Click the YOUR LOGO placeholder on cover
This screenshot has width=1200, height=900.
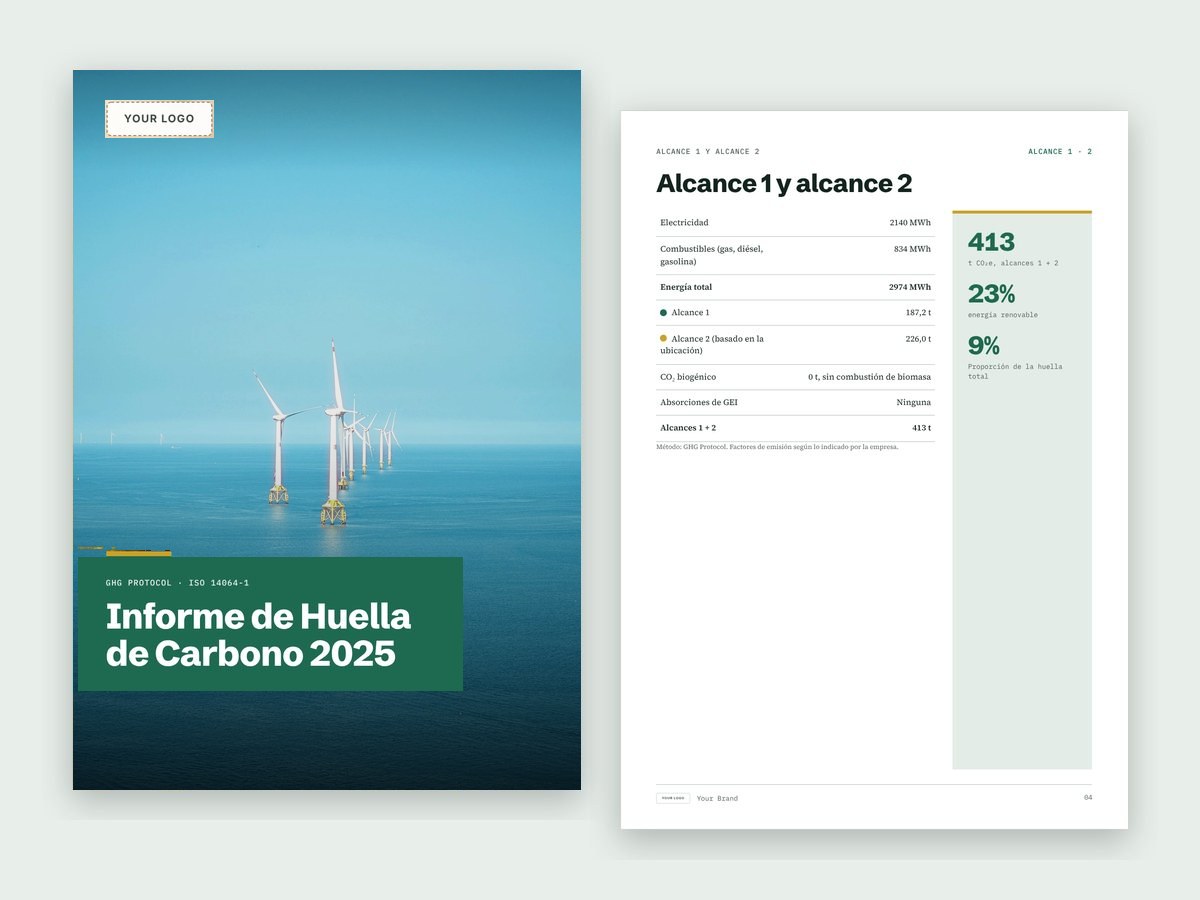159,119
